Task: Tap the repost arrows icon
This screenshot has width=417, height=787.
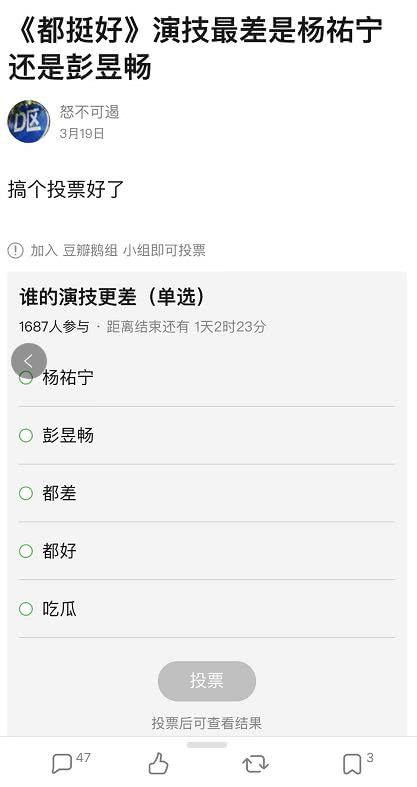Action: click(255, 764)
